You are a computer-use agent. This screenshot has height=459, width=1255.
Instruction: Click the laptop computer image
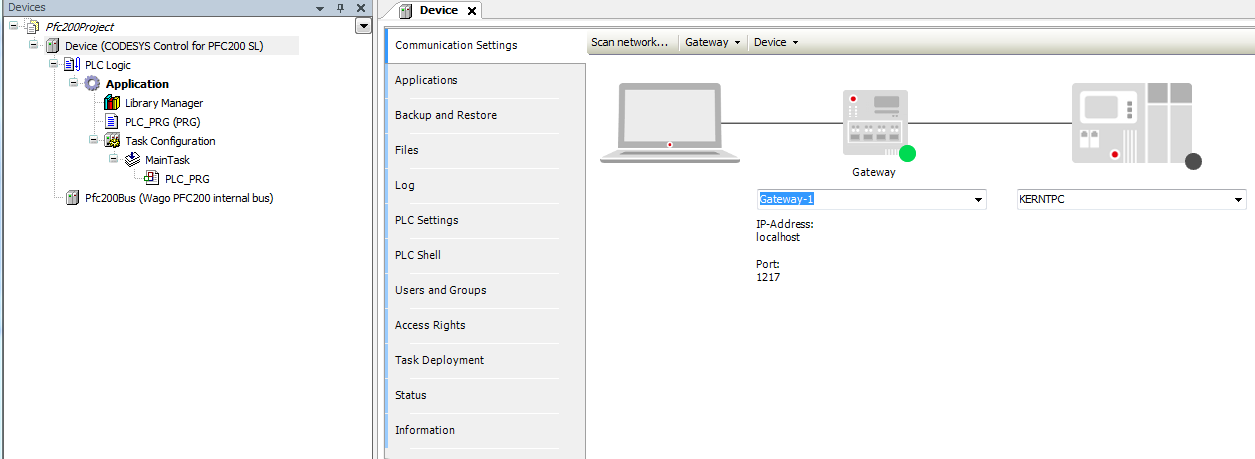669,124
